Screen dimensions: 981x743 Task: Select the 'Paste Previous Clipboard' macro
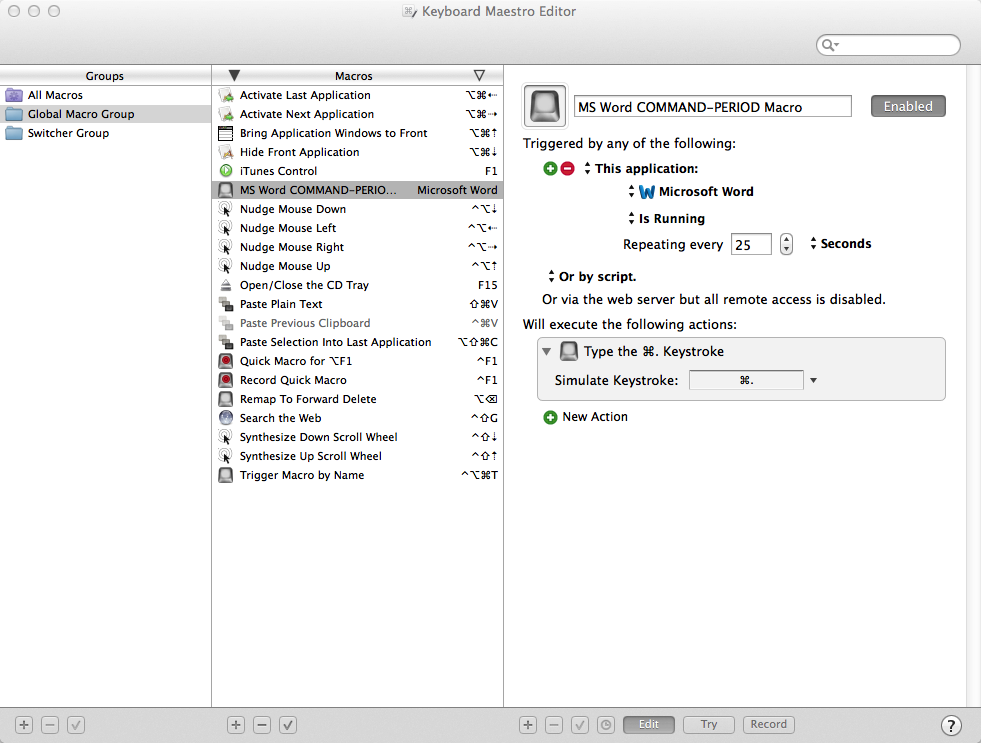pyautogui.click(x=357, y=323)
